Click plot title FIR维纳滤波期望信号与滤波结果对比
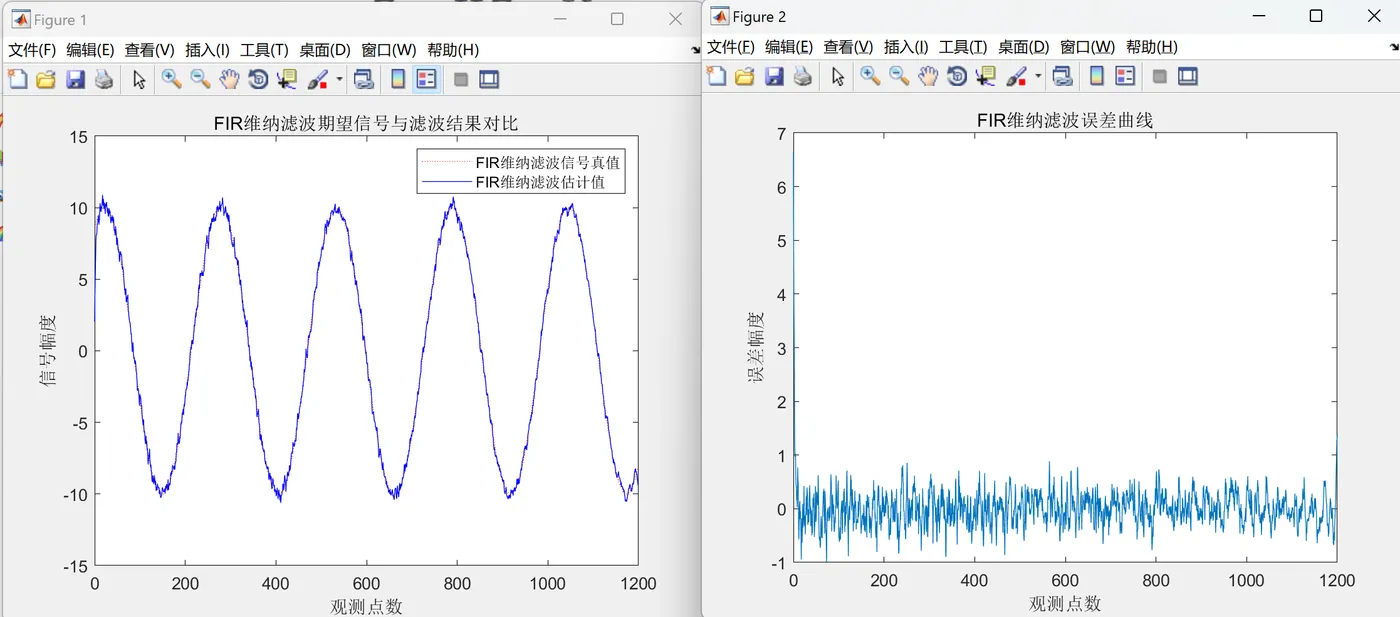Image resolution: width=1400 pixels, height=617 pixels. (x=366, y=123)
